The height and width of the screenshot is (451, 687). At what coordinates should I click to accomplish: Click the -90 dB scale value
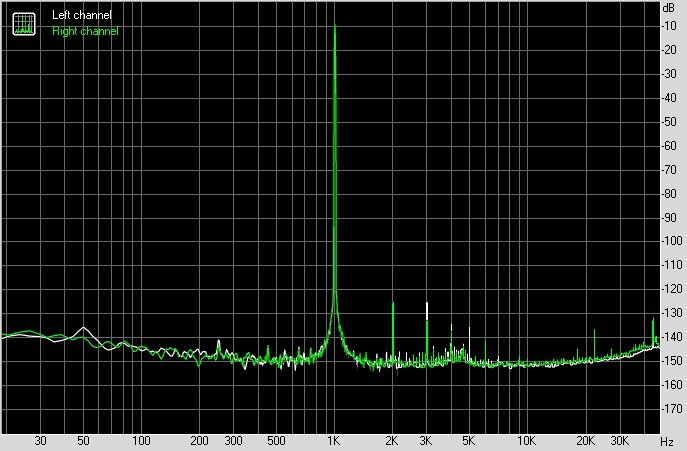[x=669, y=217]
